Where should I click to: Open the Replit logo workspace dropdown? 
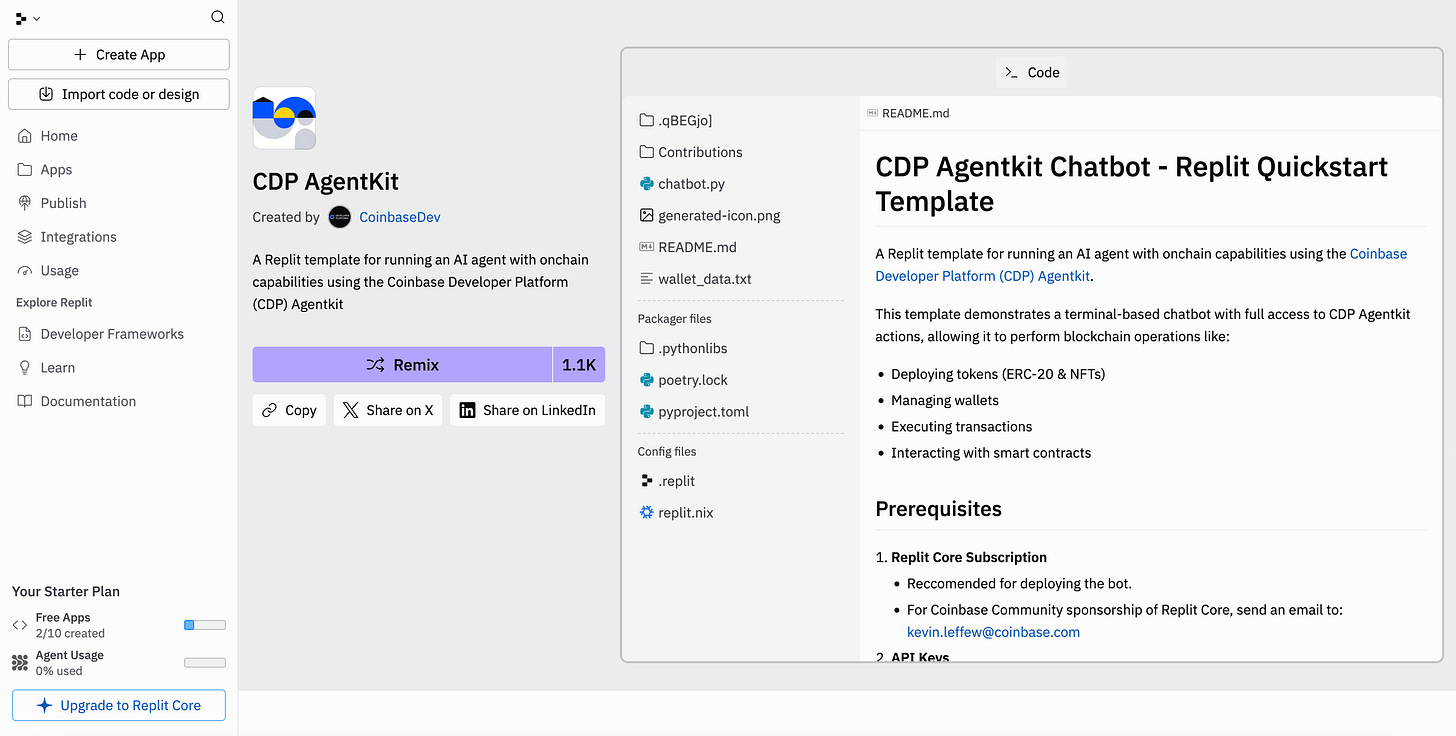coord(28,18)
